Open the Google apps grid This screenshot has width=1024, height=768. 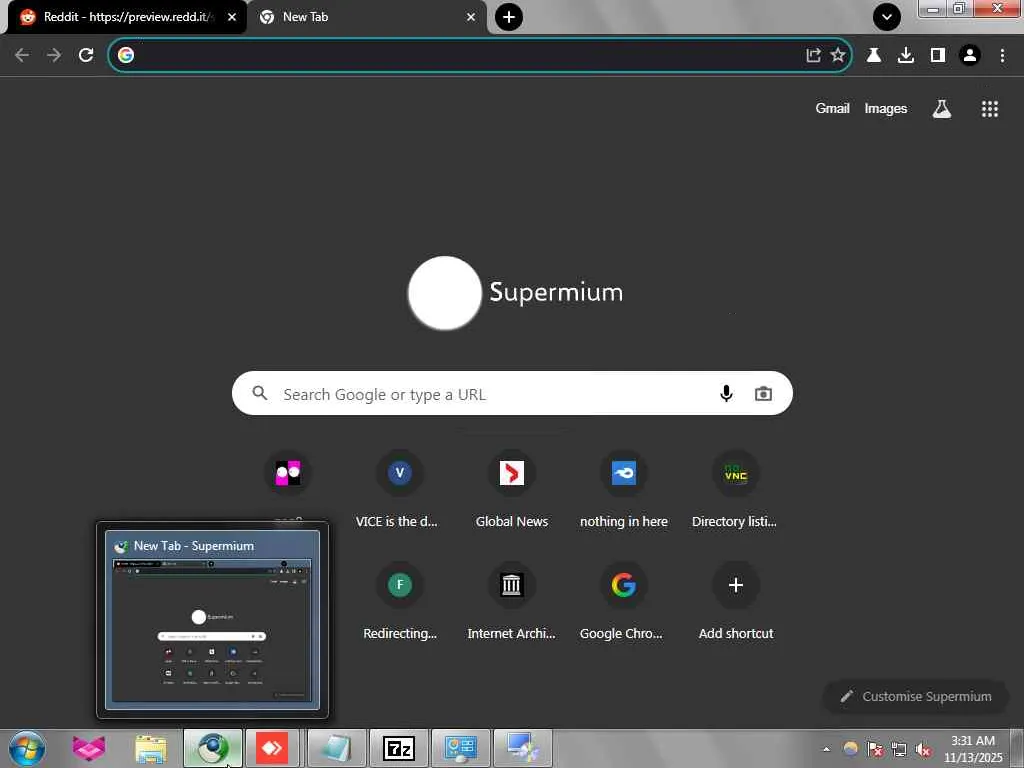point(989,109)
